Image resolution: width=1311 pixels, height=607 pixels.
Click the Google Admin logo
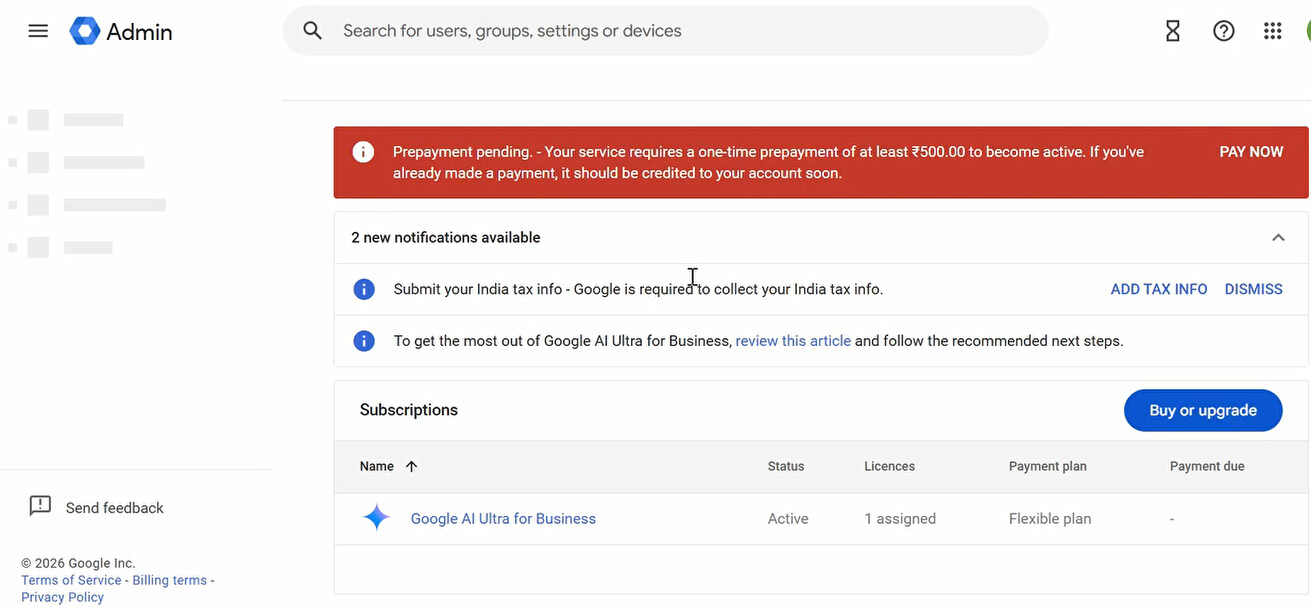[x=85, y=31]
